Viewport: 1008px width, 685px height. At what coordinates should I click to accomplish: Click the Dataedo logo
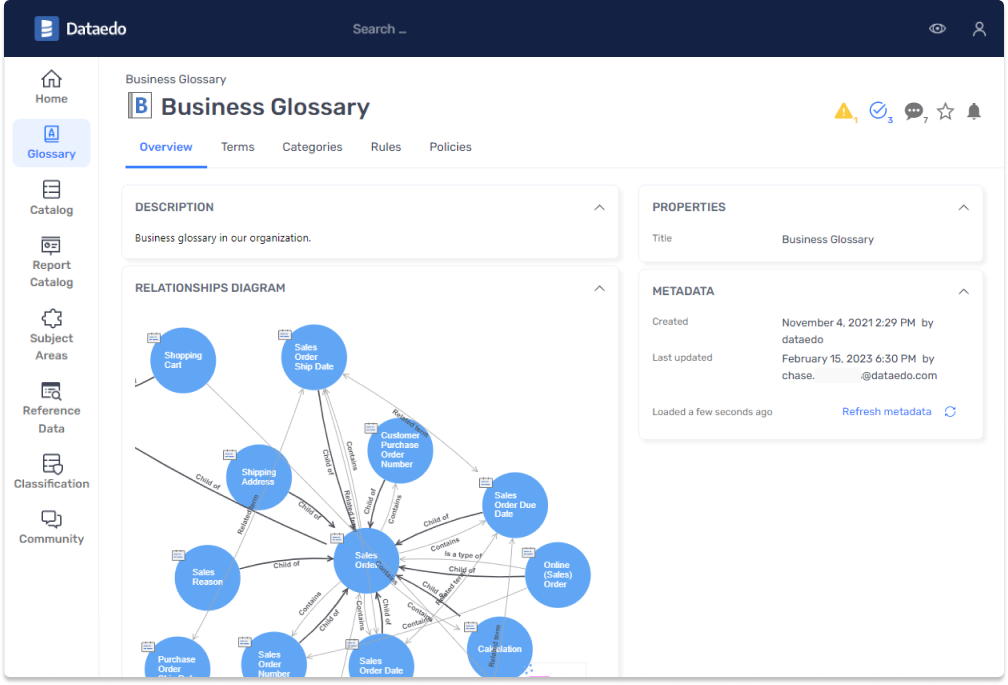(x=80, y=28)
